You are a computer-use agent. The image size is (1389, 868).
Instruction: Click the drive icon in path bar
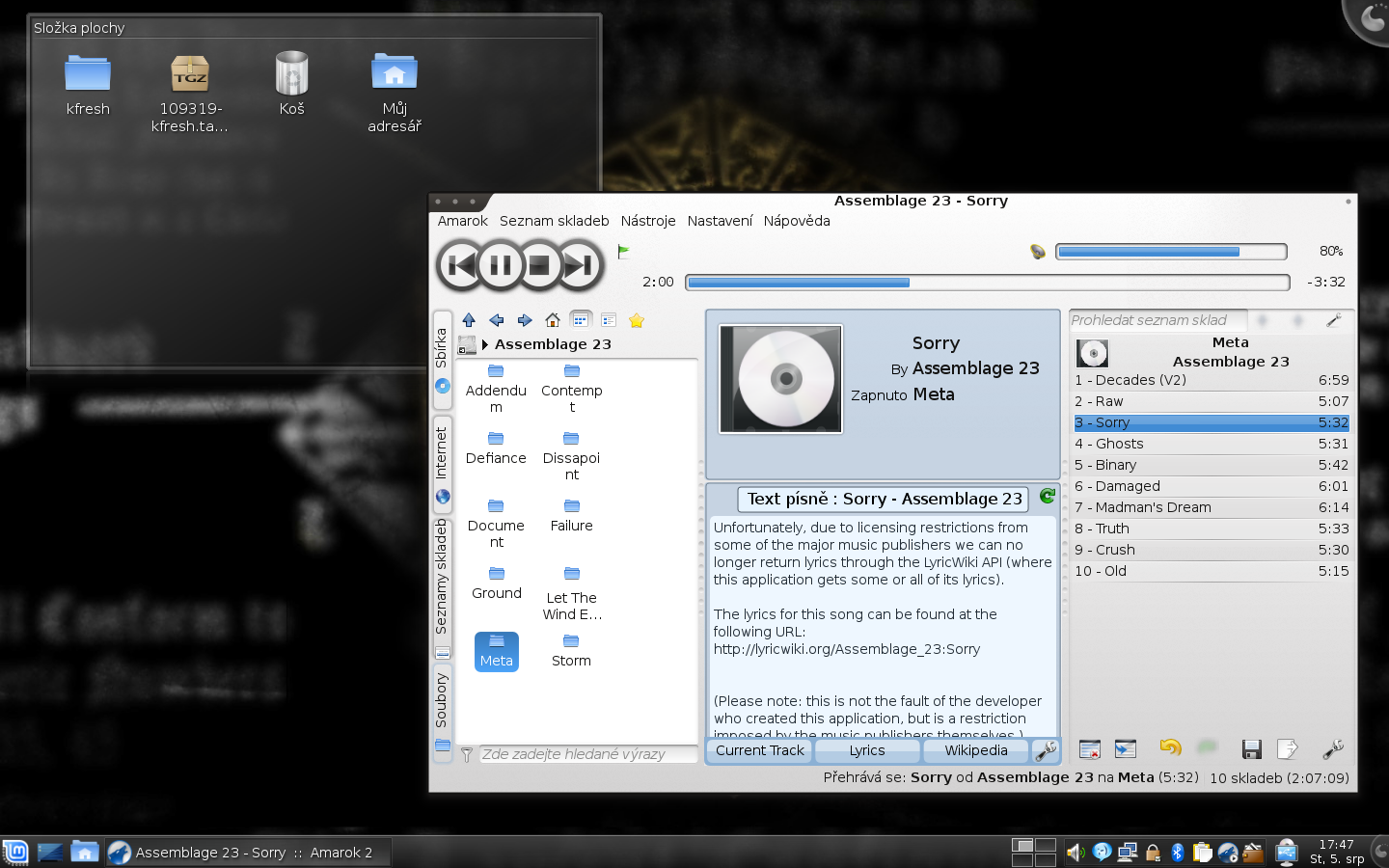467,344
